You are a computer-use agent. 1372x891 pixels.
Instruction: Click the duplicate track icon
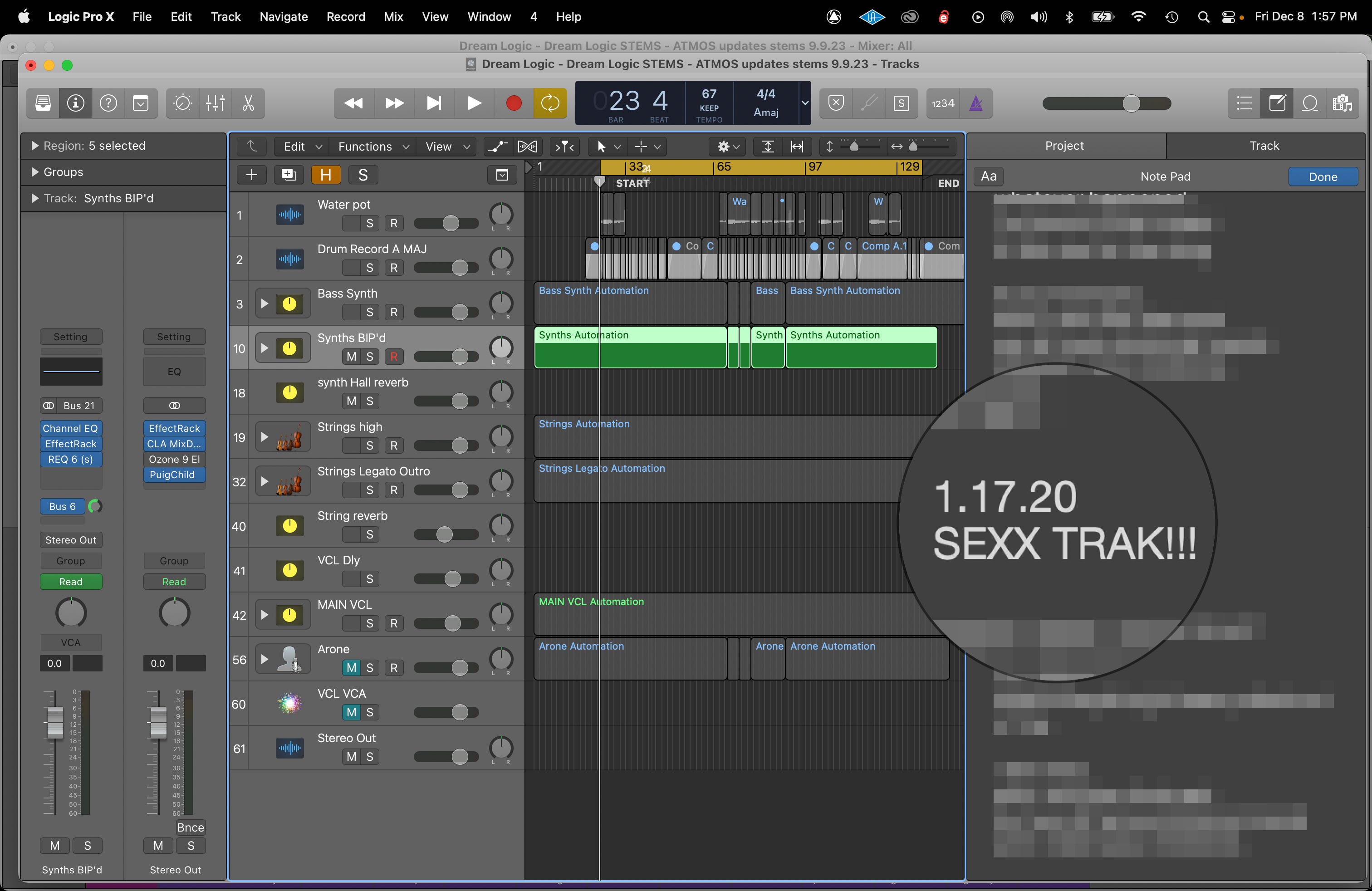click(288, 175)
